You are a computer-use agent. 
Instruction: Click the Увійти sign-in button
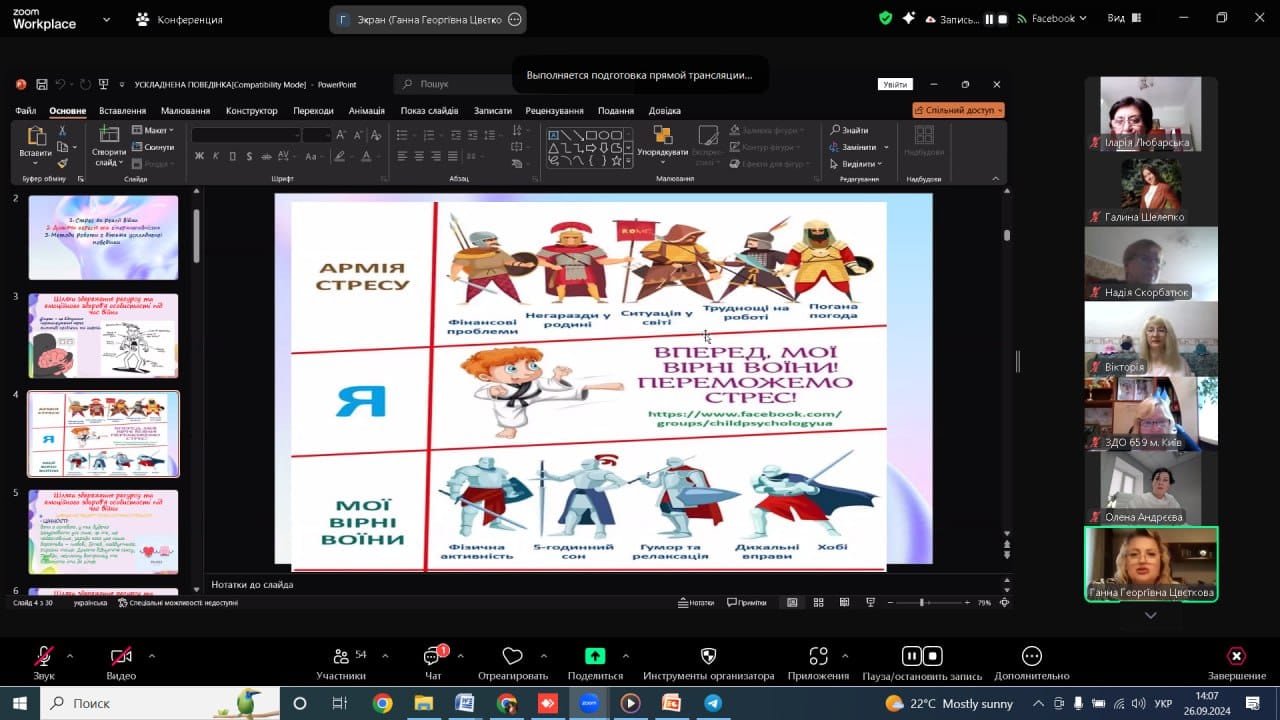tap(895, 84)
